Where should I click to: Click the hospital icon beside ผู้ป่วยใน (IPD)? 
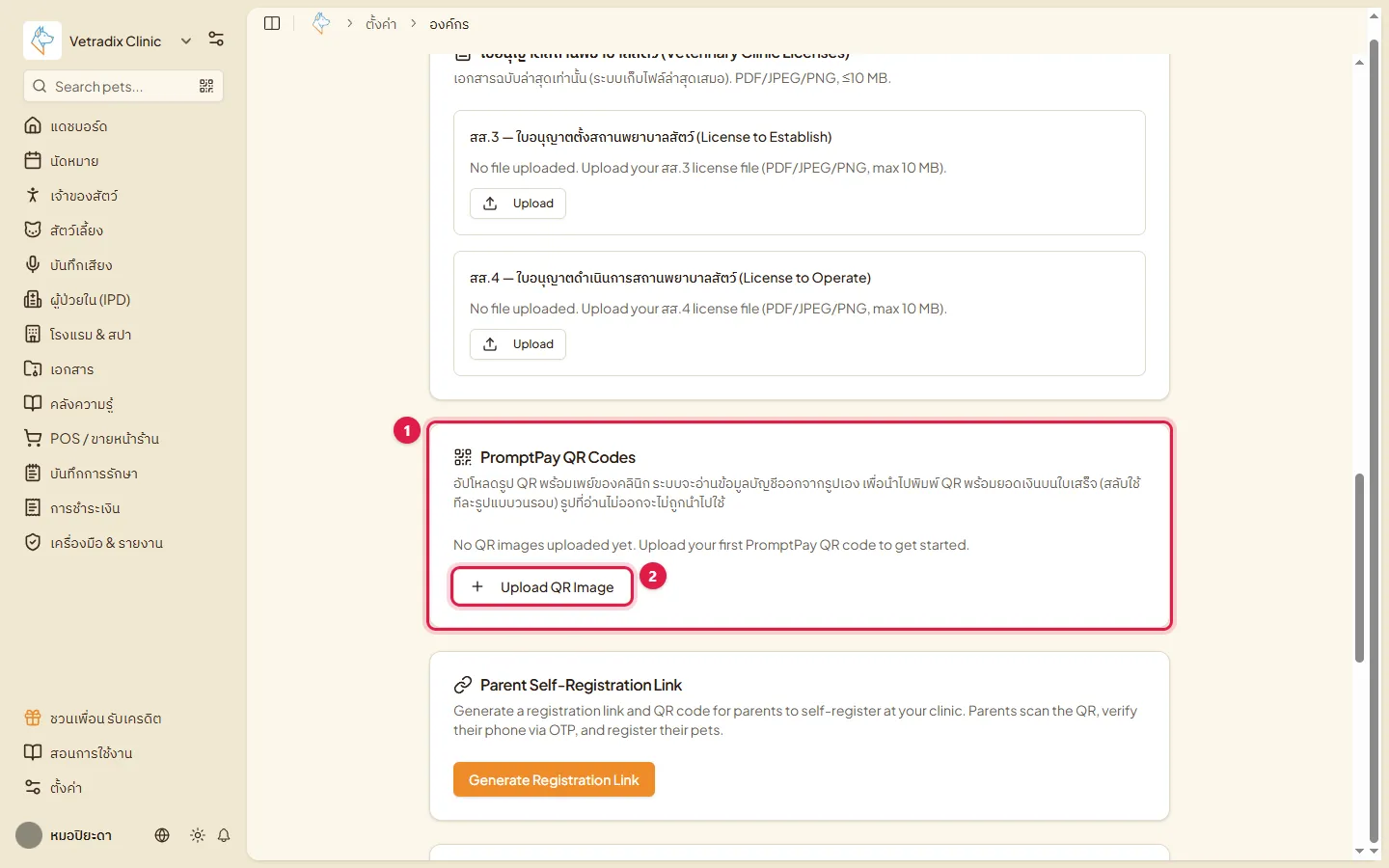tap(33, 299)
